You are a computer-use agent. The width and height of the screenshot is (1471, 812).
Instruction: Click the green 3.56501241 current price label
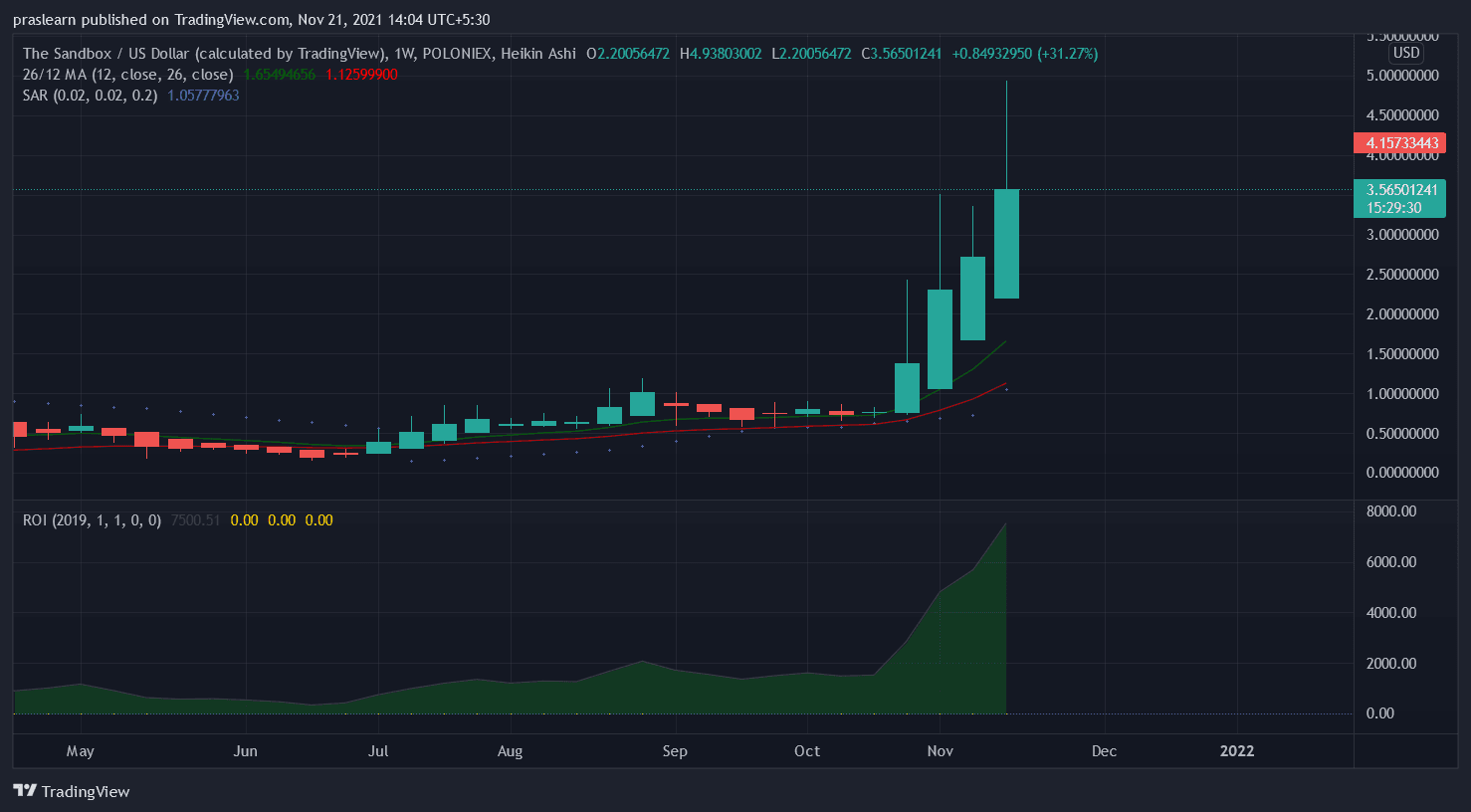click(x=1401, y=190)
